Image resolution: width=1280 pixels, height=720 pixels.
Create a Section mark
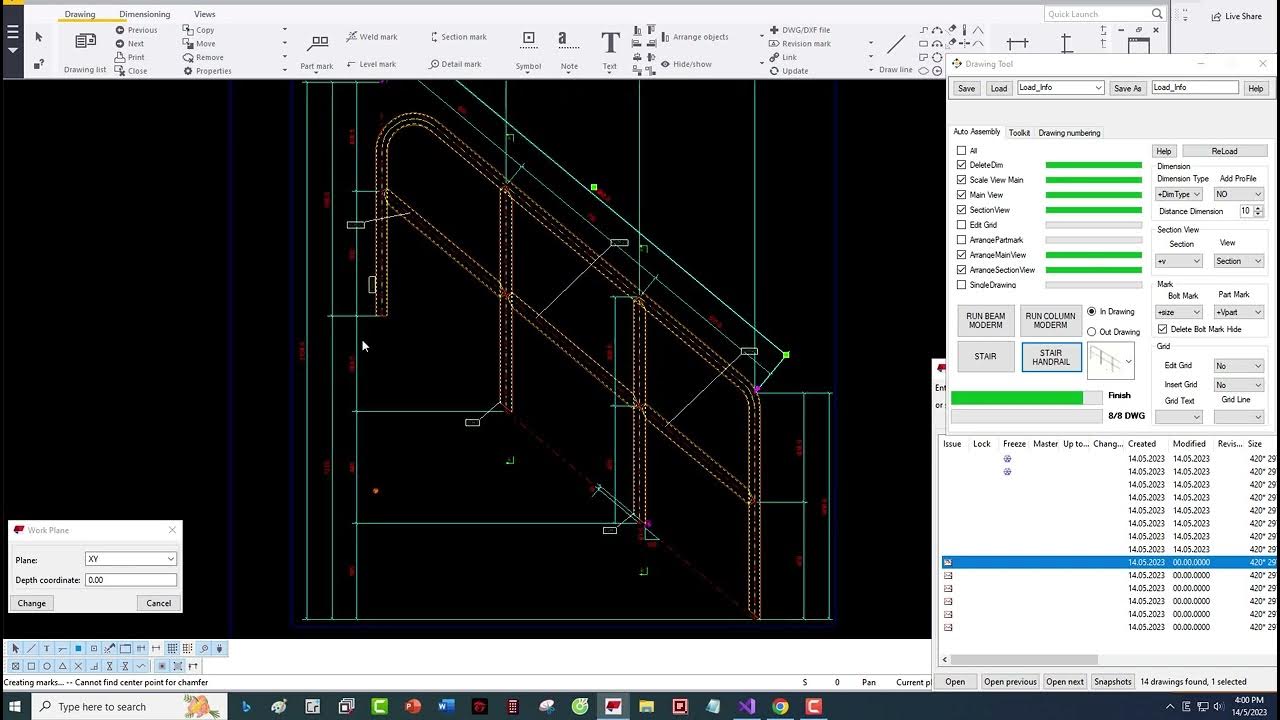click(458, 37)
